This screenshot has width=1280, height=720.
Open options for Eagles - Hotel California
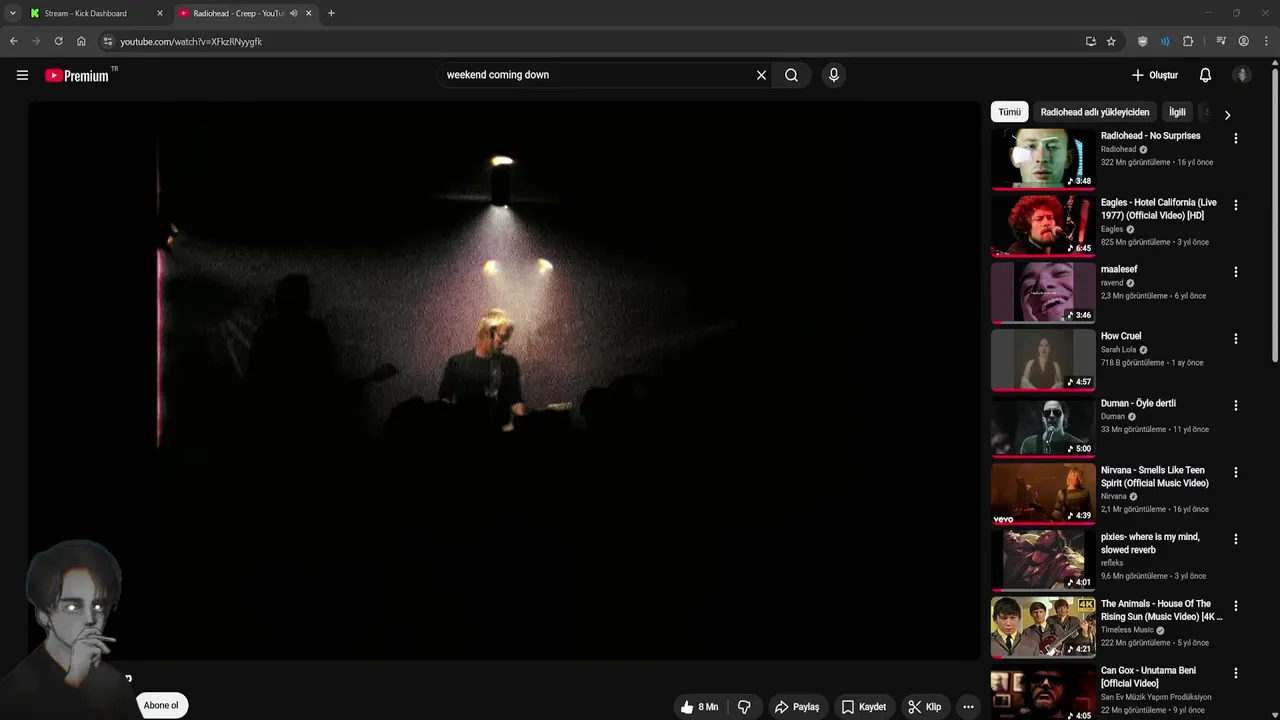[x=1236, y=205]
